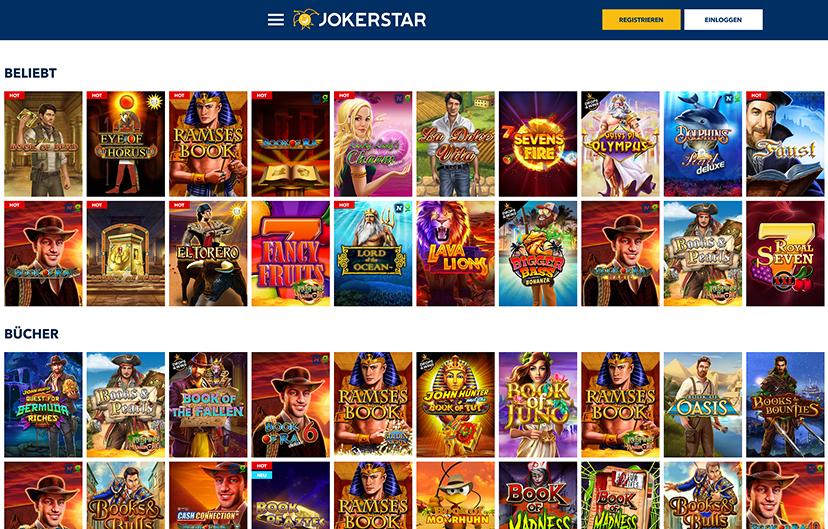Open Quest for Bermuda Riches game
The width and height of the screenshot is (828, 529).
43,404
